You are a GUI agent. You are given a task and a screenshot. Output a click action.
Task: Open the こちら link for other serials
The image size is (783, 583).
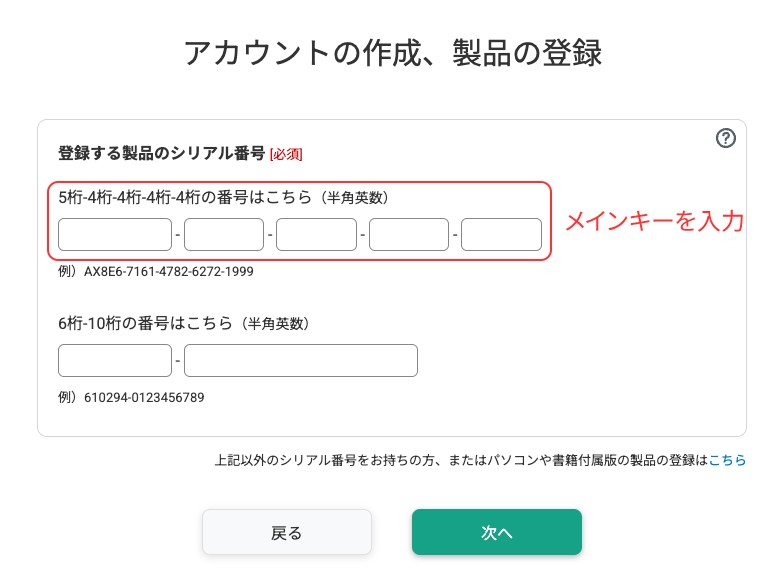click(x=727, y=461)
